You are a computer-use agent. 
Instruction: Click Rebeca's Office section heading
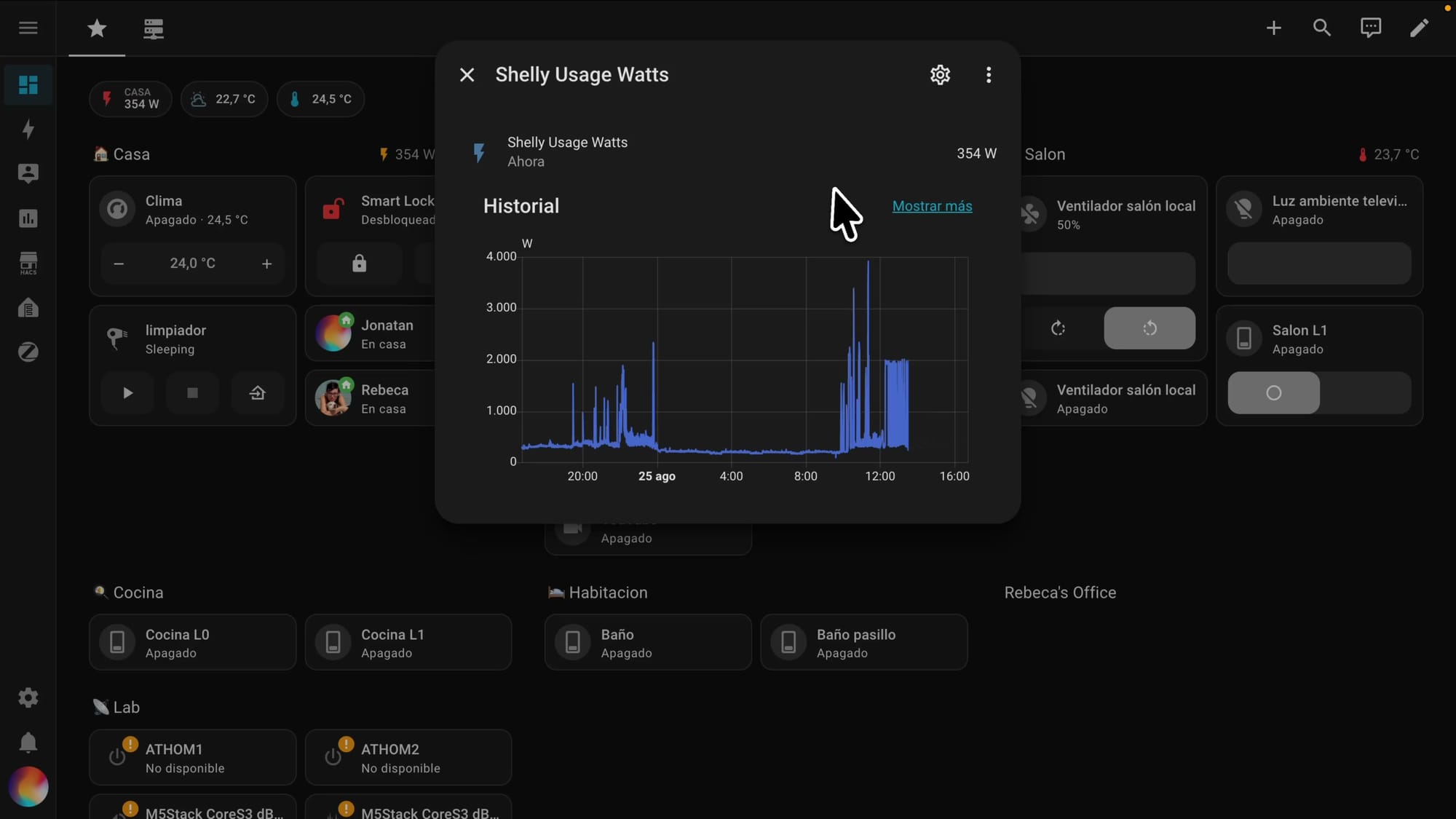[x=1060, y=593]
